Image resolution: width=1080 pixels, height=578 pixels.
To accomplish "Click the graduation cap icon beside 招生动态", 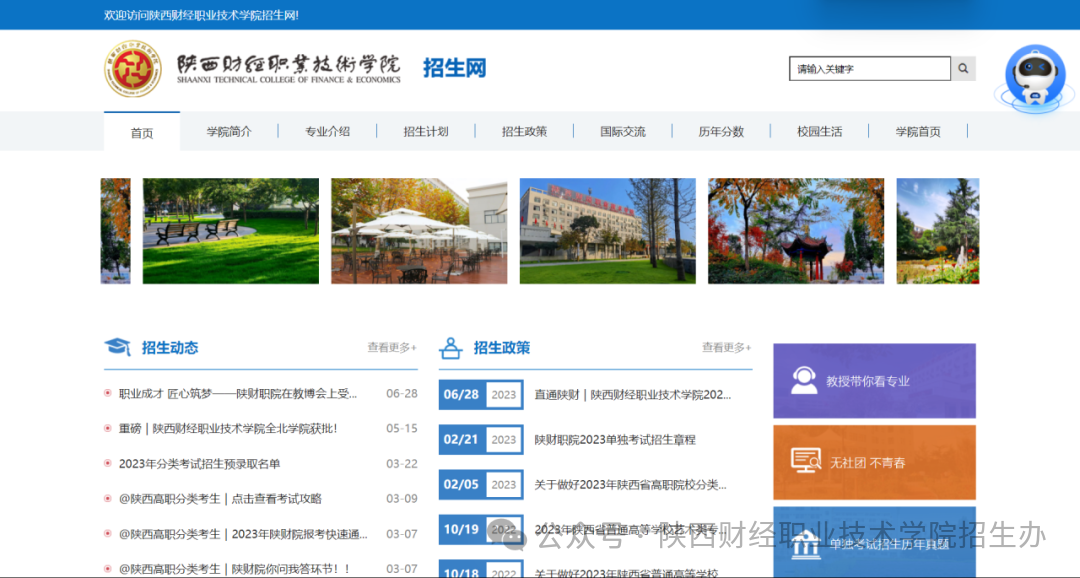I will (118, 347).
